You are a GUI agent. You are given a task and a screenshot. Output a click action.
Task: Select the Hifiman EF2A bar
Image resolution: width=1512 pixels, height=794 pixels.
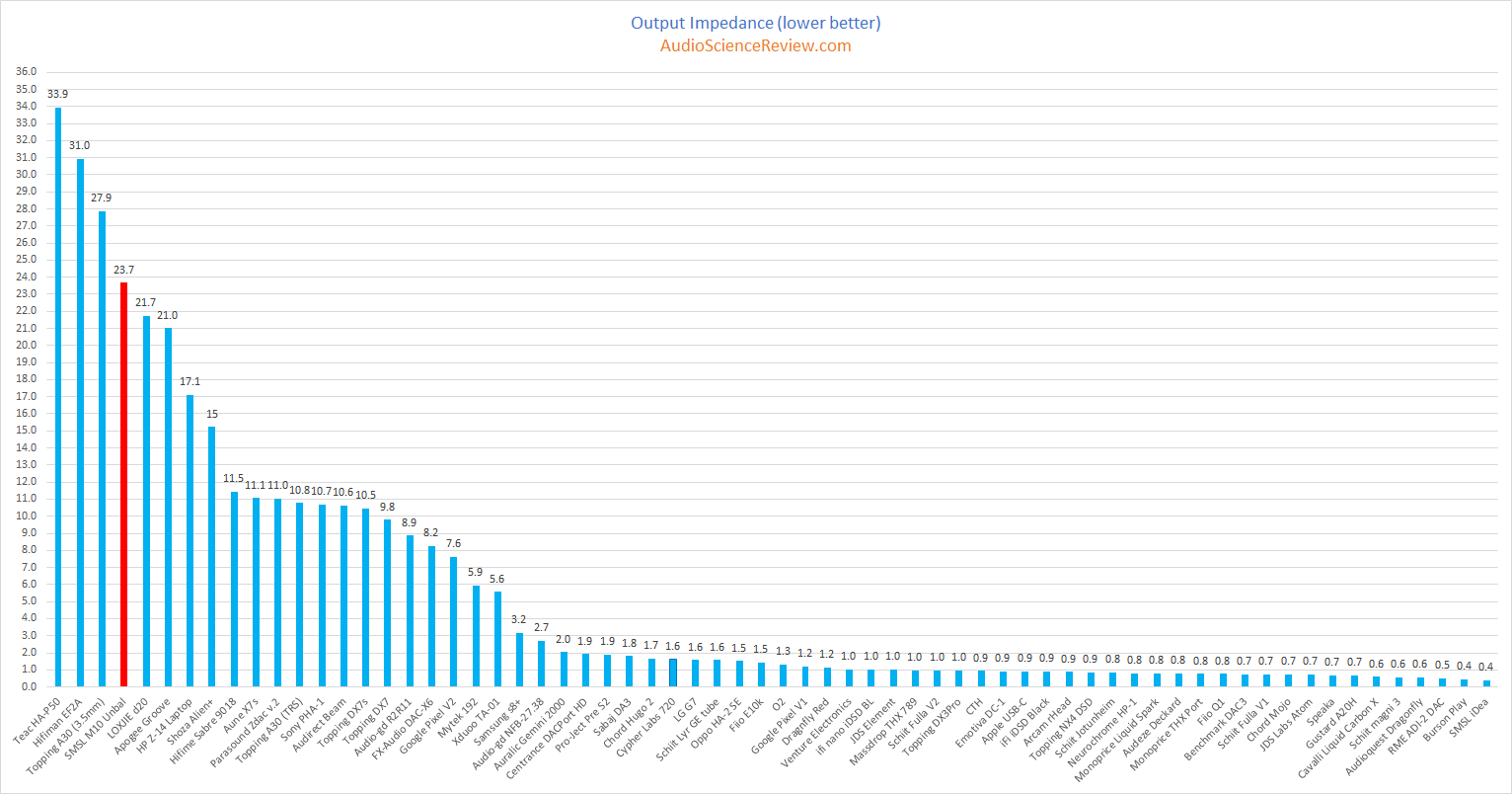[80, 422]
